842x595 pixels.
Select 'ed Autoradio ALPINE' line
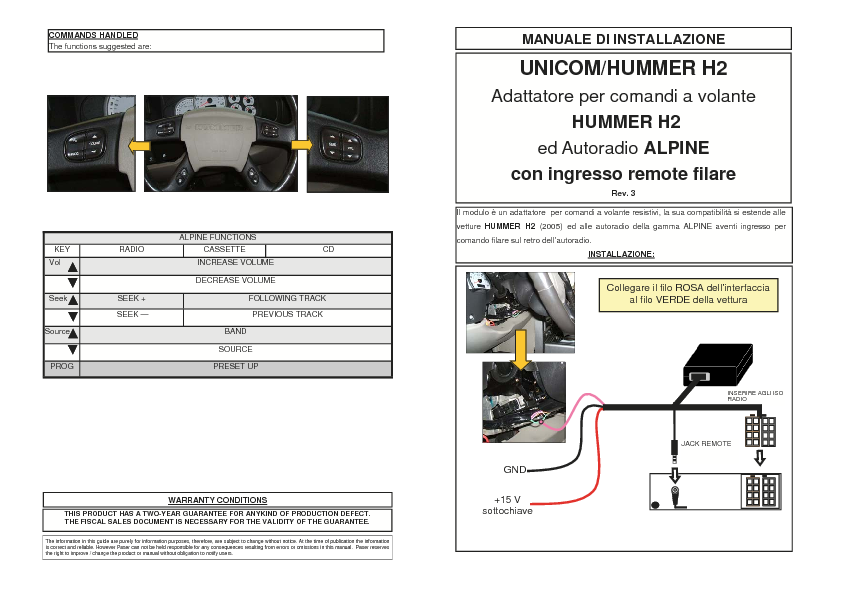(623, 148)
